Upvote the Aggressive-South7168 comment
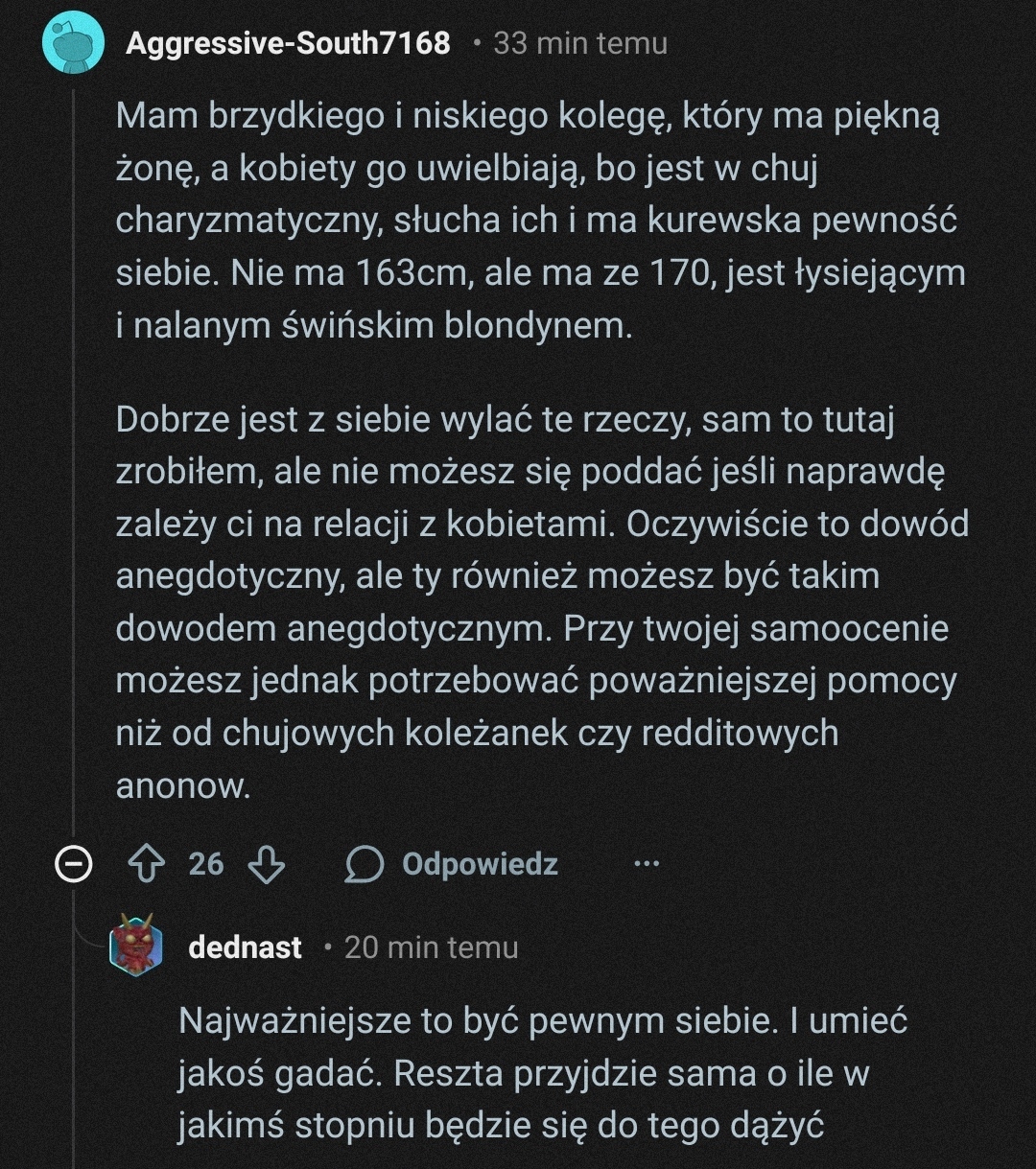Viewport: 1036px width, 1169px height. (x=146, y=864)
